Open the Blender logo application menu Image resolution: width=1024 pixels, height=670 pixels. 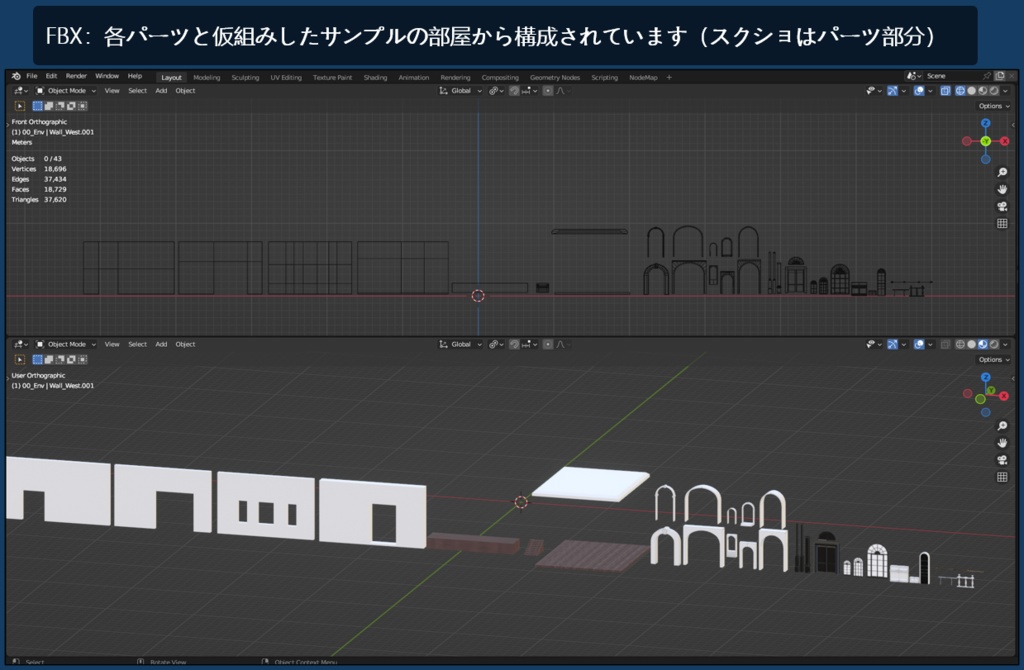[16, 76]
